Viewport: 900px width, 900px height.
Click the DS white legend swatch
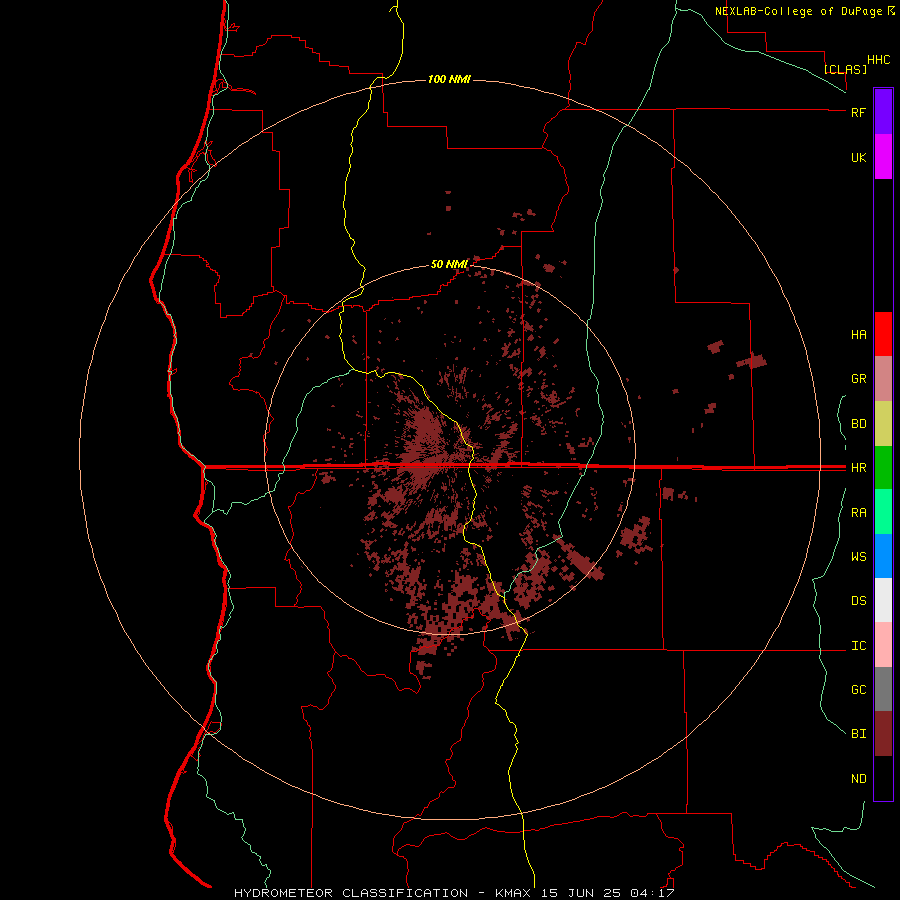883,600
